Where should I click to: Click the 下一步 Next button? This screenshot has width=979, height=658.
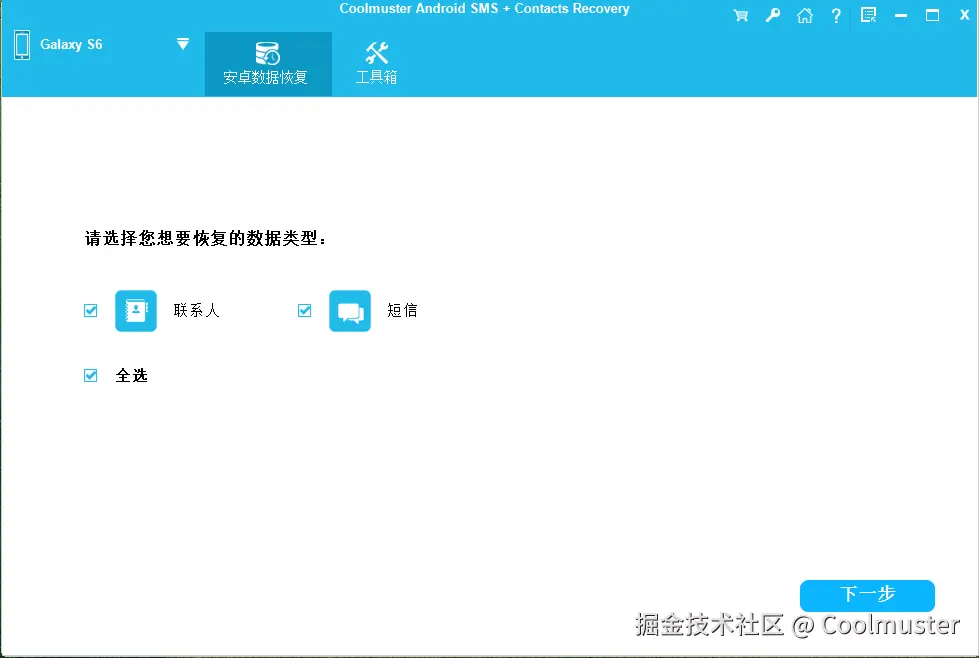tap(866, 595)
